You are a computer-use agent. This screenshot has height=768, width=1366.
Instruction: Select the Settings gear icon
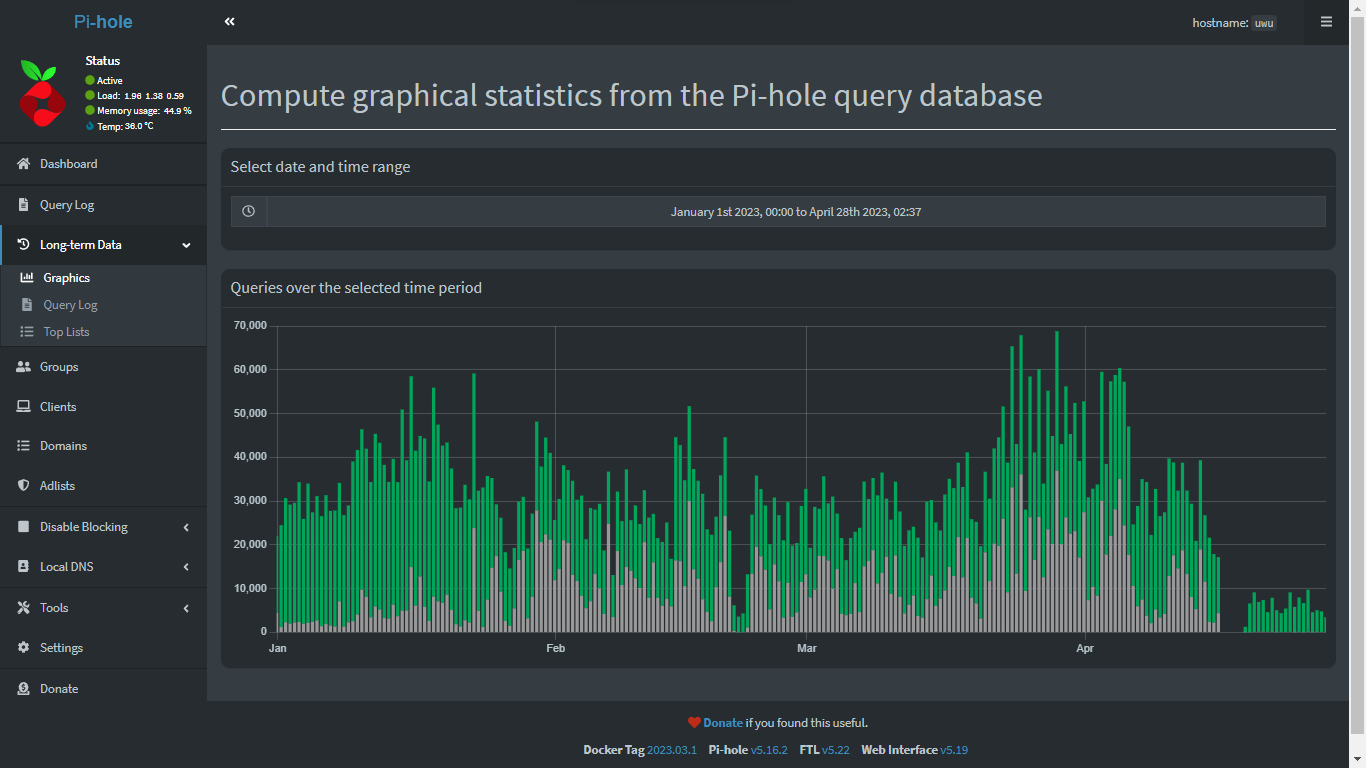pyautogui.click(x=24, y=648)
